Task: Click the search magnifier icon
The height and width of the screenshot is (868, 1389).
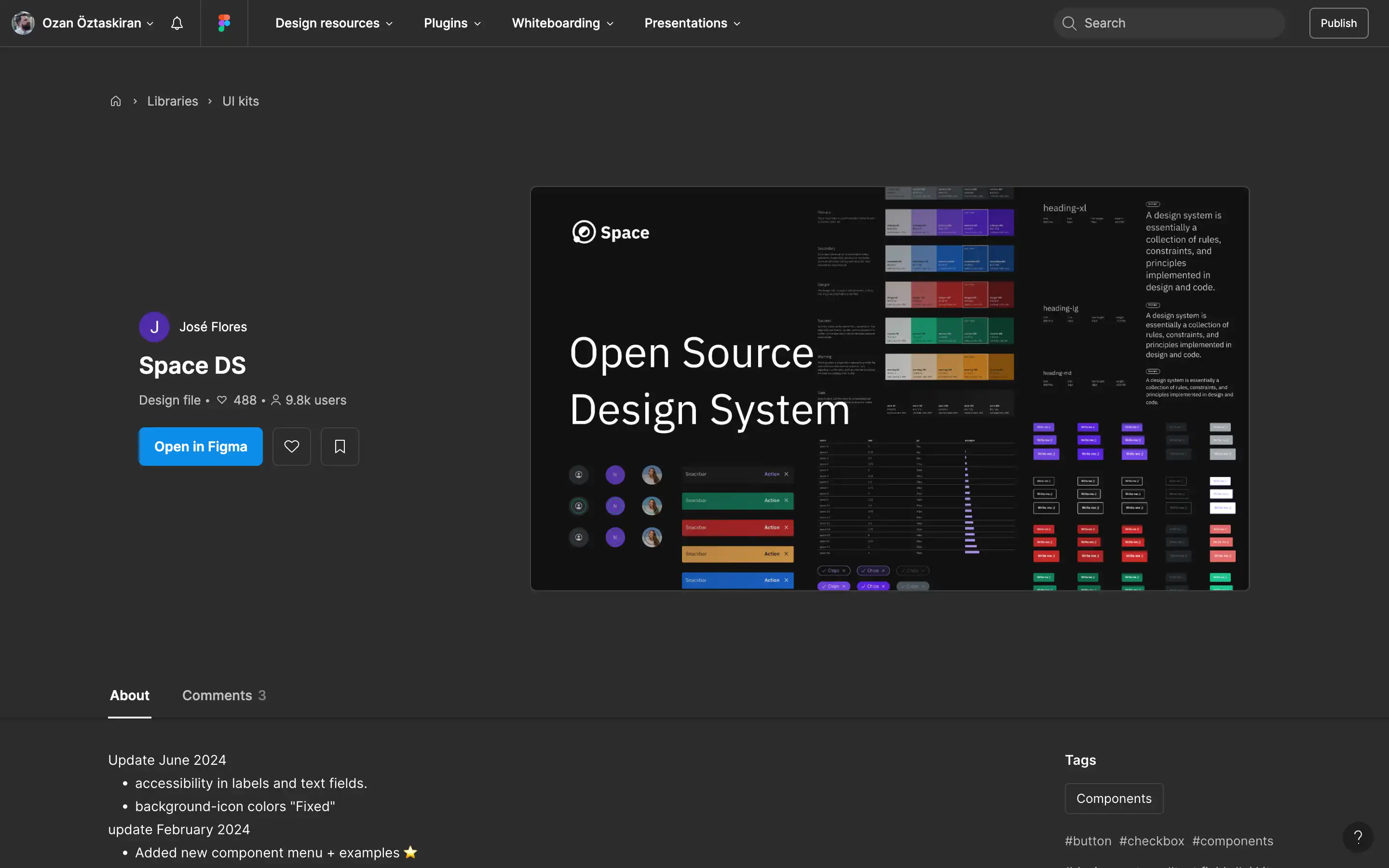Action: [1069, 23]
